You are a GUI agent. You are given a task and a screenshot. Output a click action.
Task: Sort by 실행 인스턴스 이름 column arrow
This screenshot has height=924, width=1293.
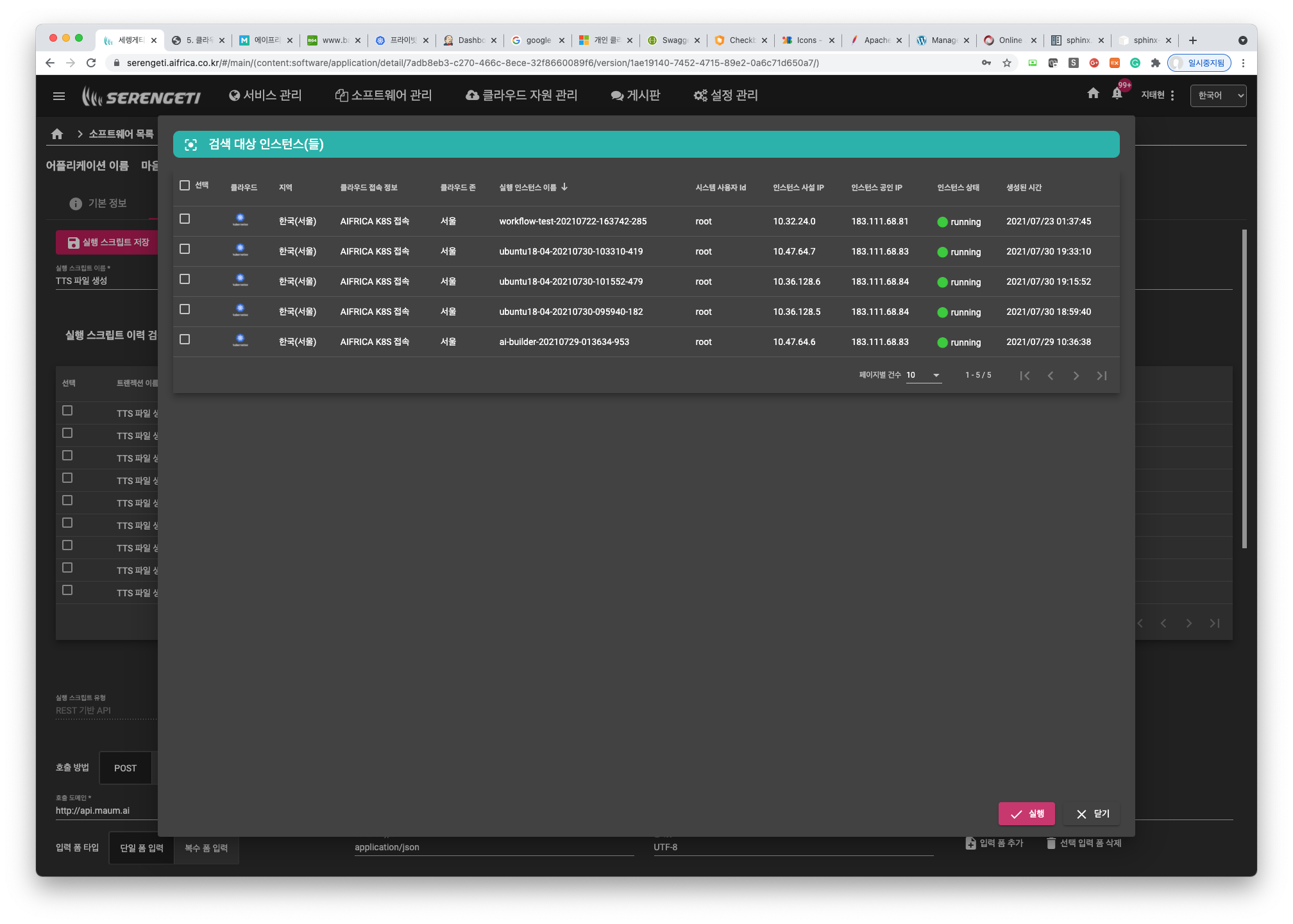(x=564, y=187)
